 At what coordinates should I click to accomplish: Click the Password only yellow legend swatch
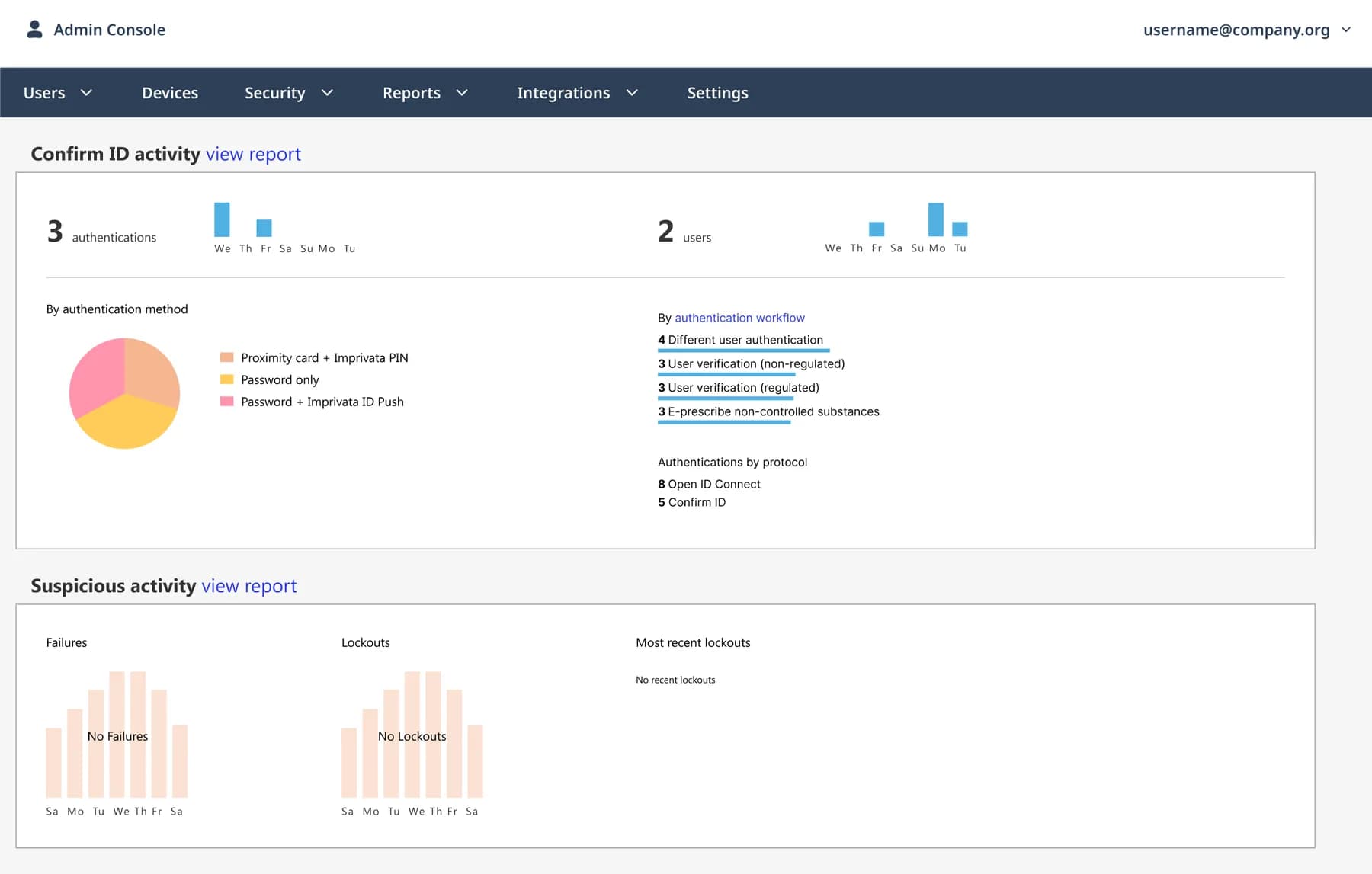[x=226, y=379]
